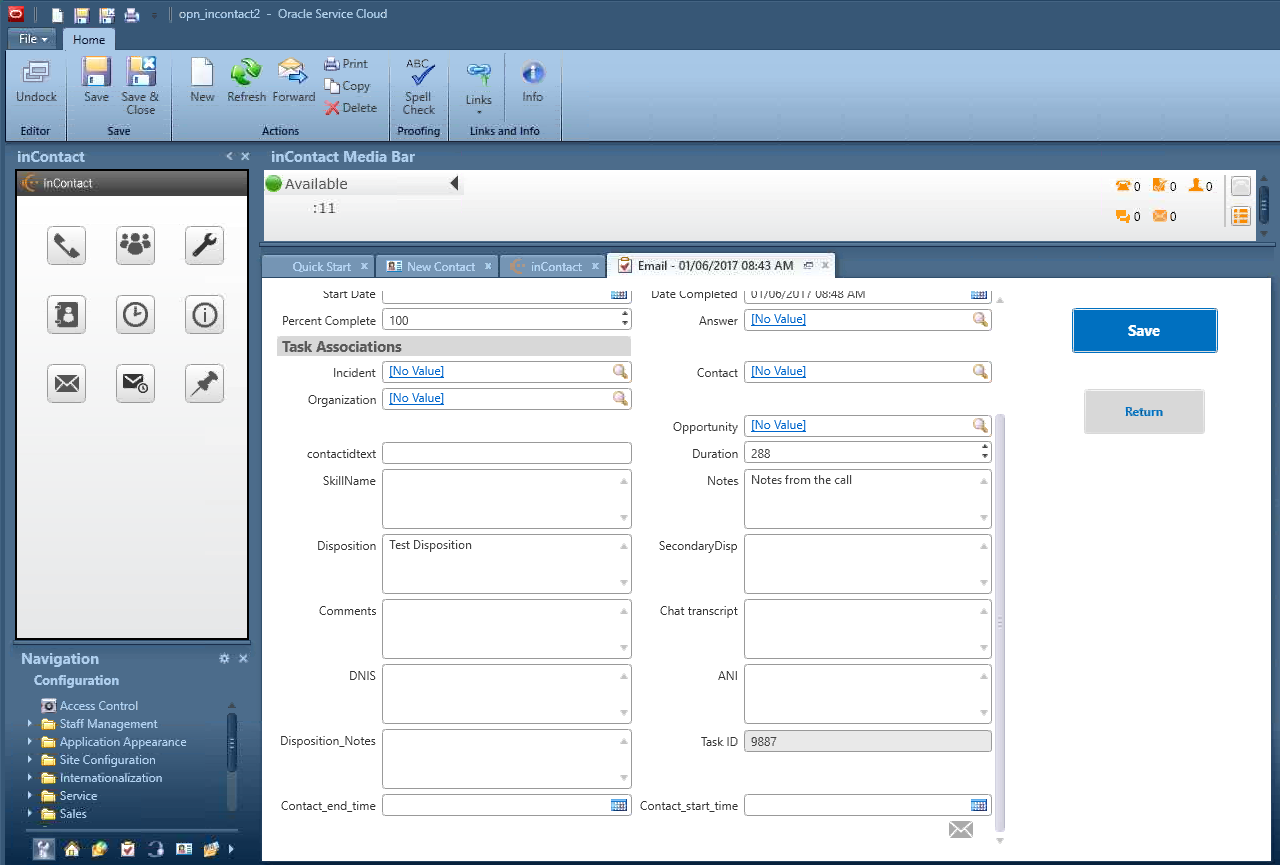Expand the Site Configuration folder

pyautogui.click(x=29, y=760)
